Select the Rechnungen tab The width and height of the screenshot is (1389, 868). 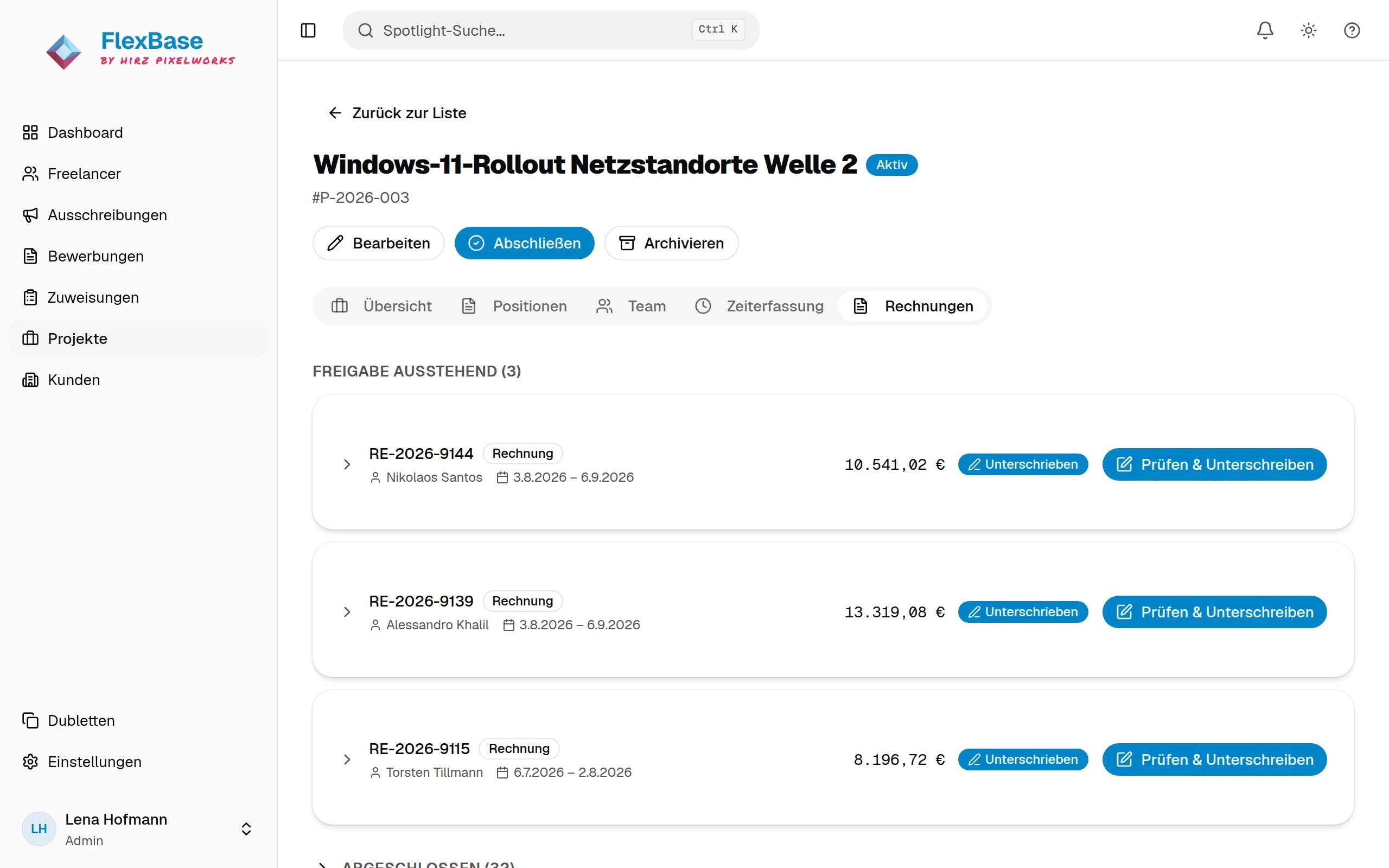point(913,306)
